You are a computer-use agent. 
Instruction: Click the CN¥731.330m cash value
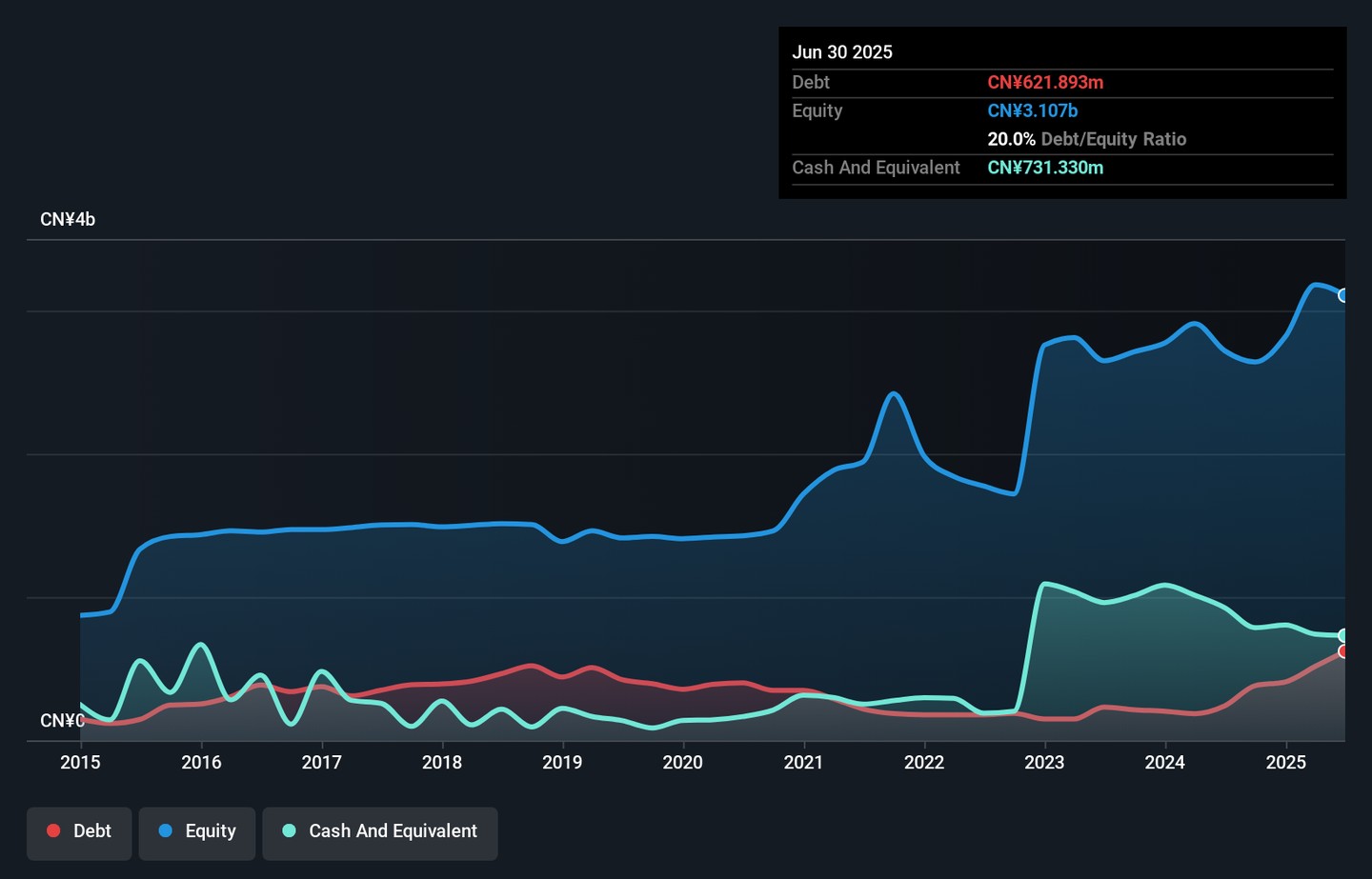click(x=1045, y=168)
